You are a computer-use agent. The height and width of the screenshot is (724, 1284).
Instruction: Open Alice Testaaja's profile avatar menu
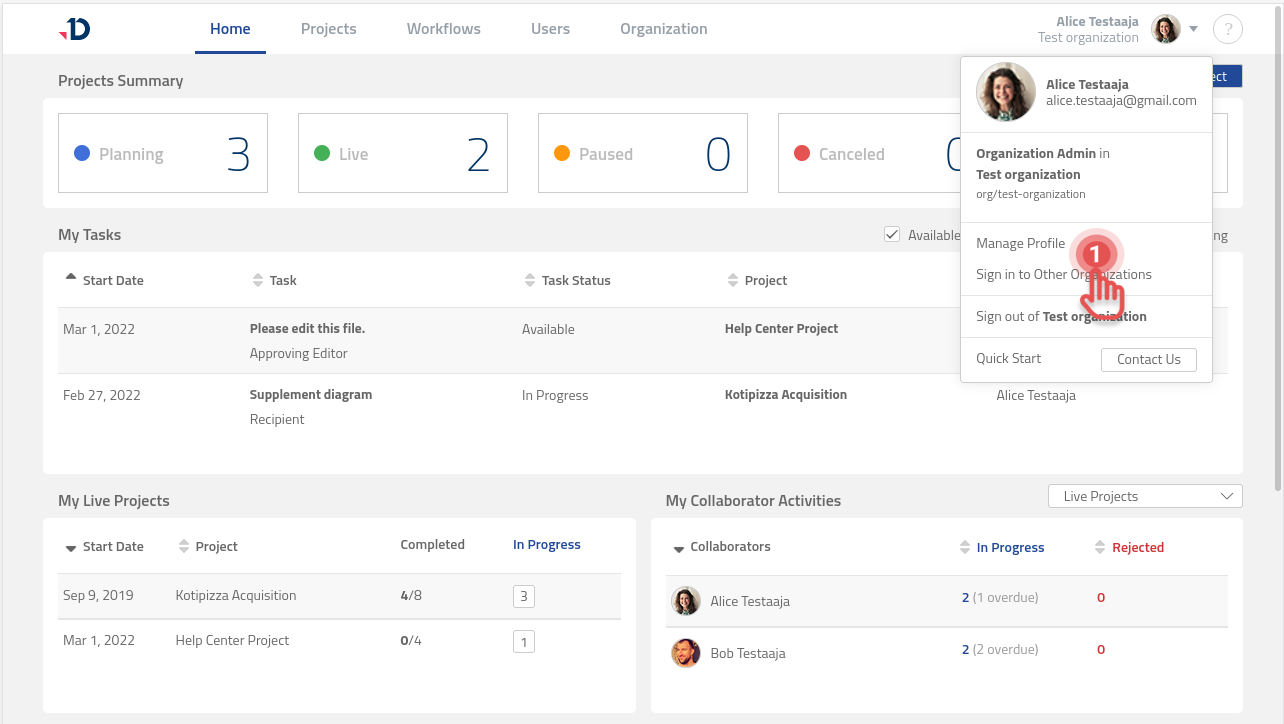[x=1165, y=28]
